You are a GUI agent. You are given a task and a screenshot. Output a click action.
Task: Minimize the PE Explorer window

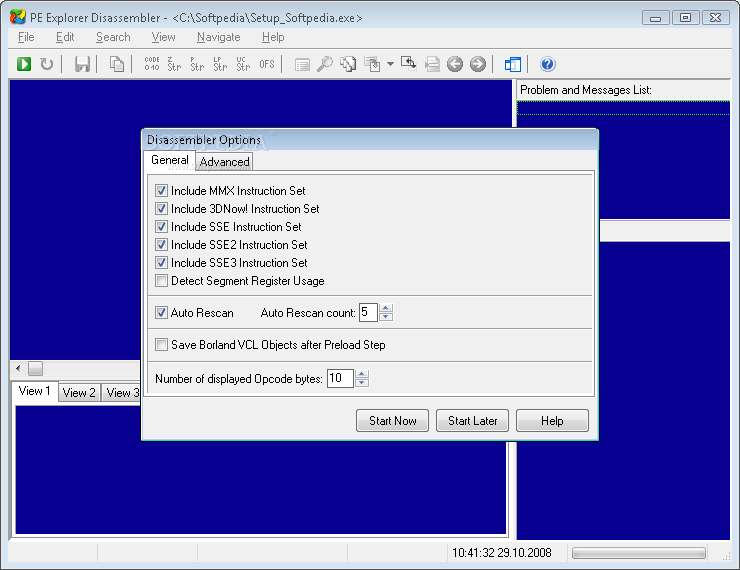pos(656,18)
